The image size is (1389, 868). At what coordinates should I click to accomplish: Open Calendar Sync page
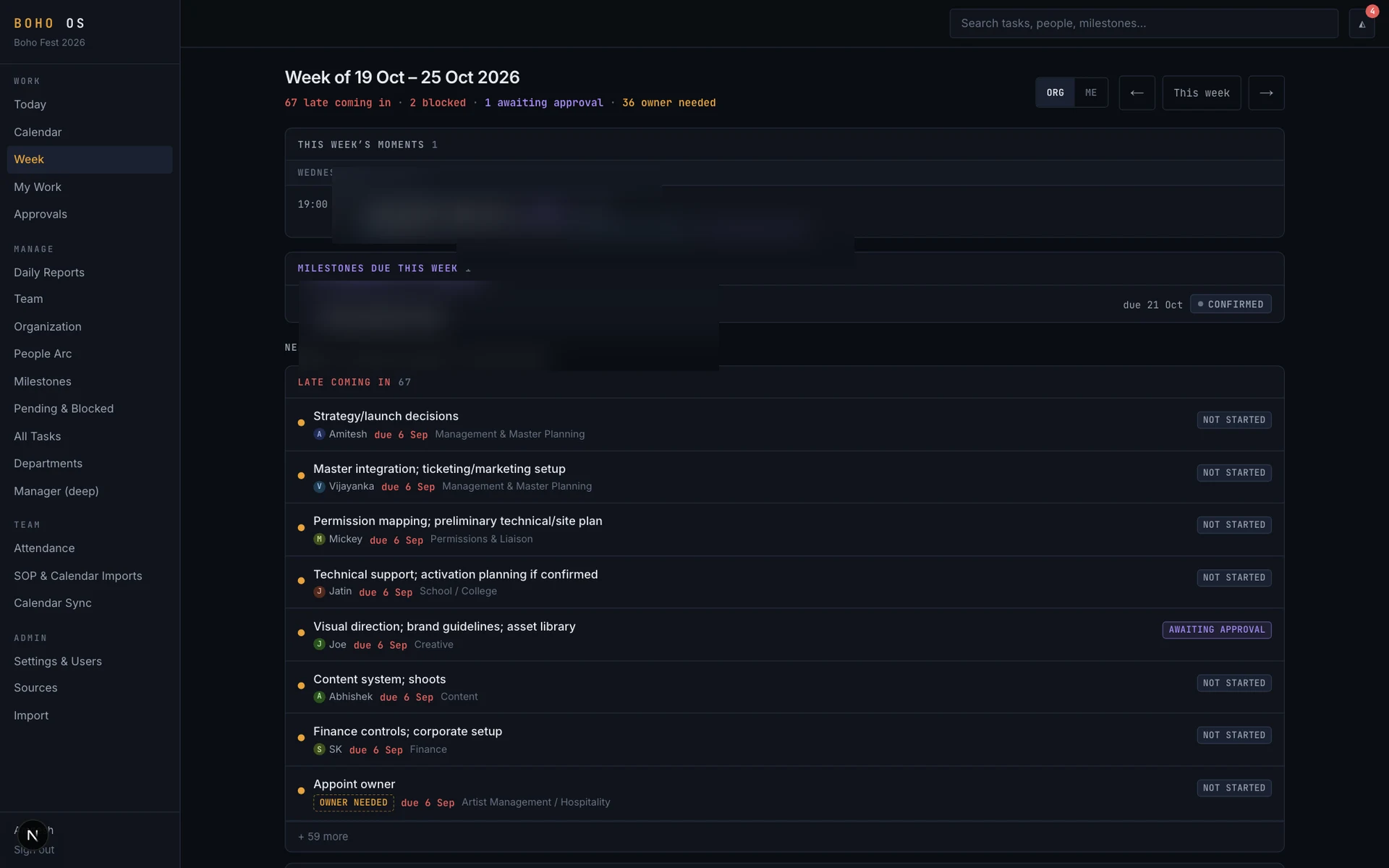pos(90,603)
